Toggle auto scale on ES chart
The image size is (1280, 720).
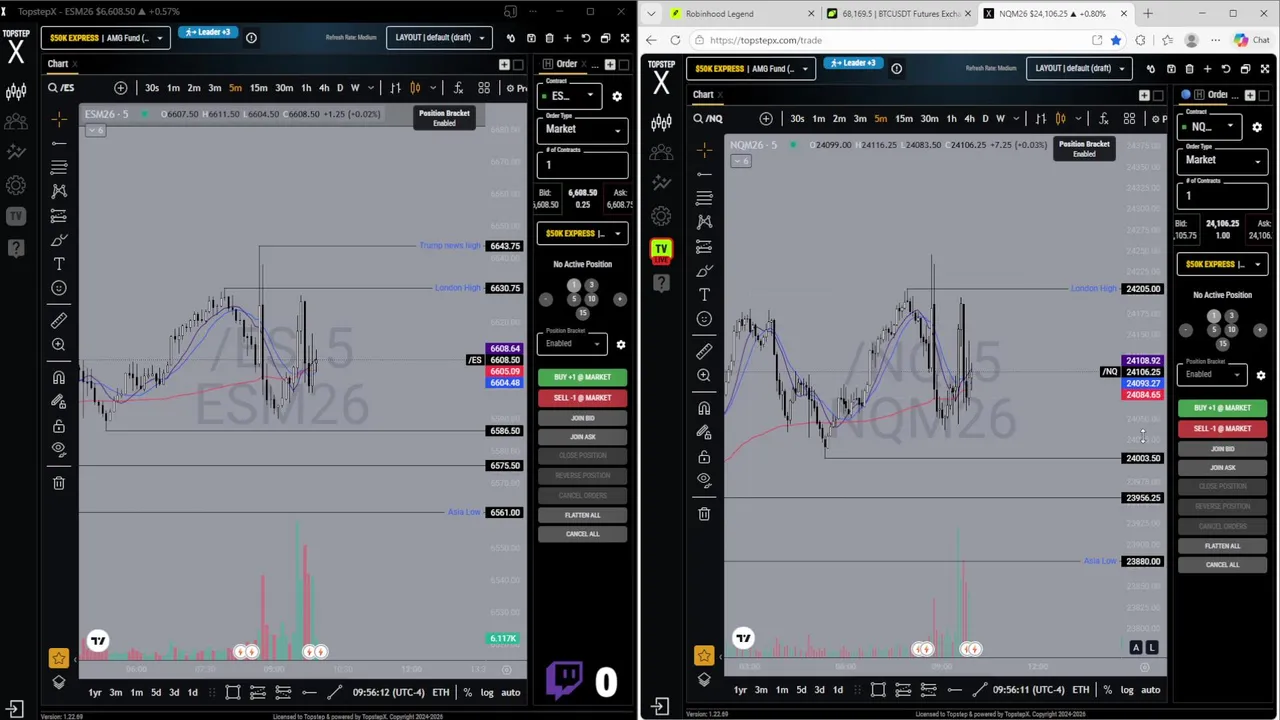pyautogui.click(x=510, y=692)
